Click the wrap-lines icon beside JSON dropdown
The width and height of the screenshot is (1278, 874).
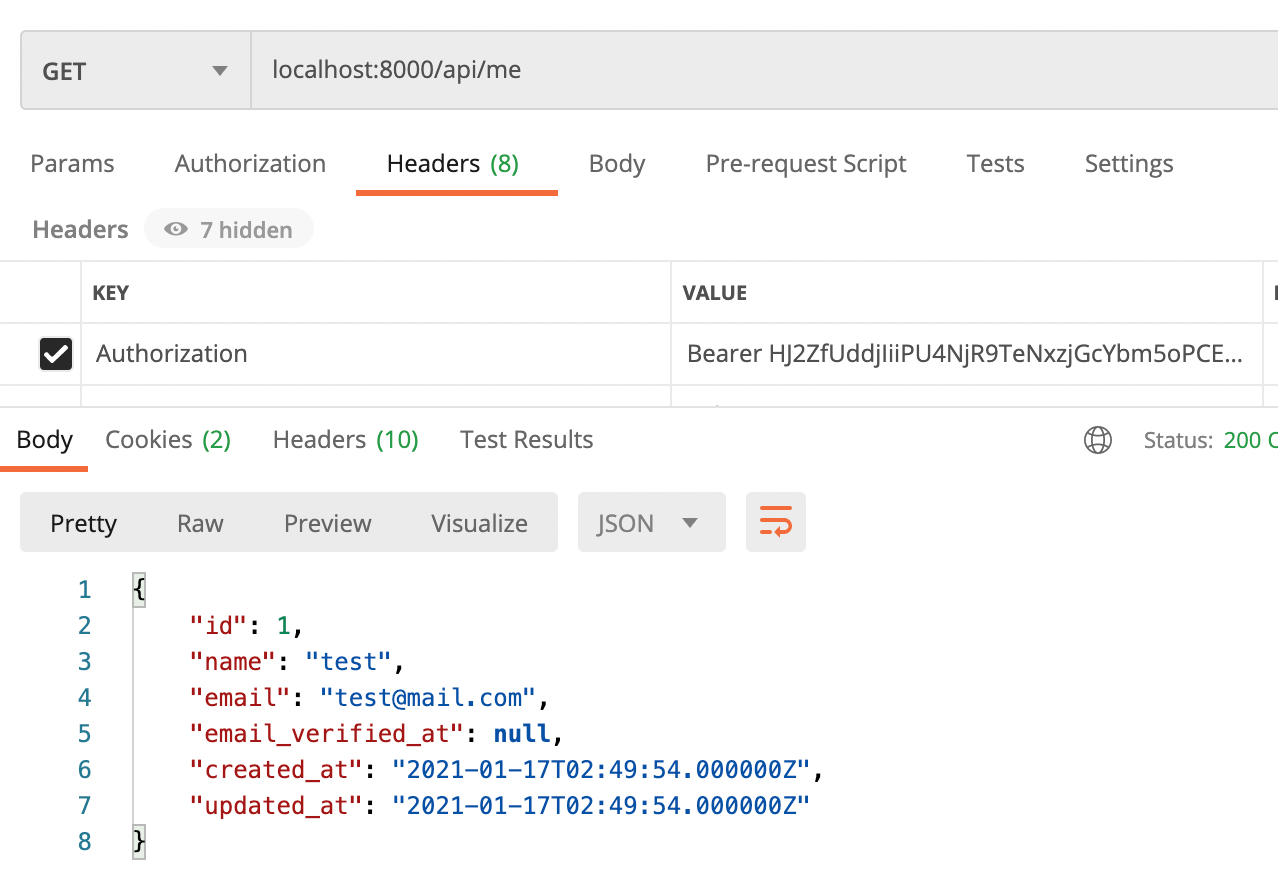point(775,521)
